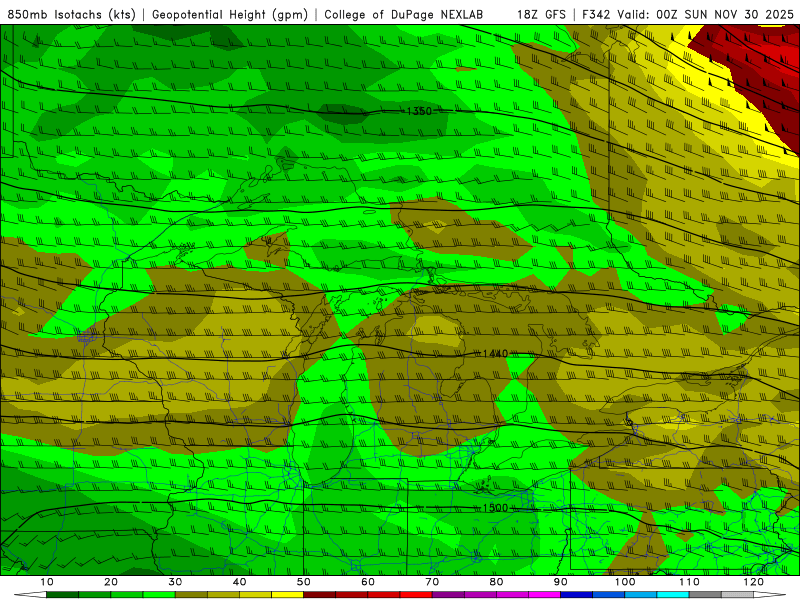800x600 pixels.
Task: Click the magenta 85-90 kt legend swatch
Action: (x=544, y=595)
